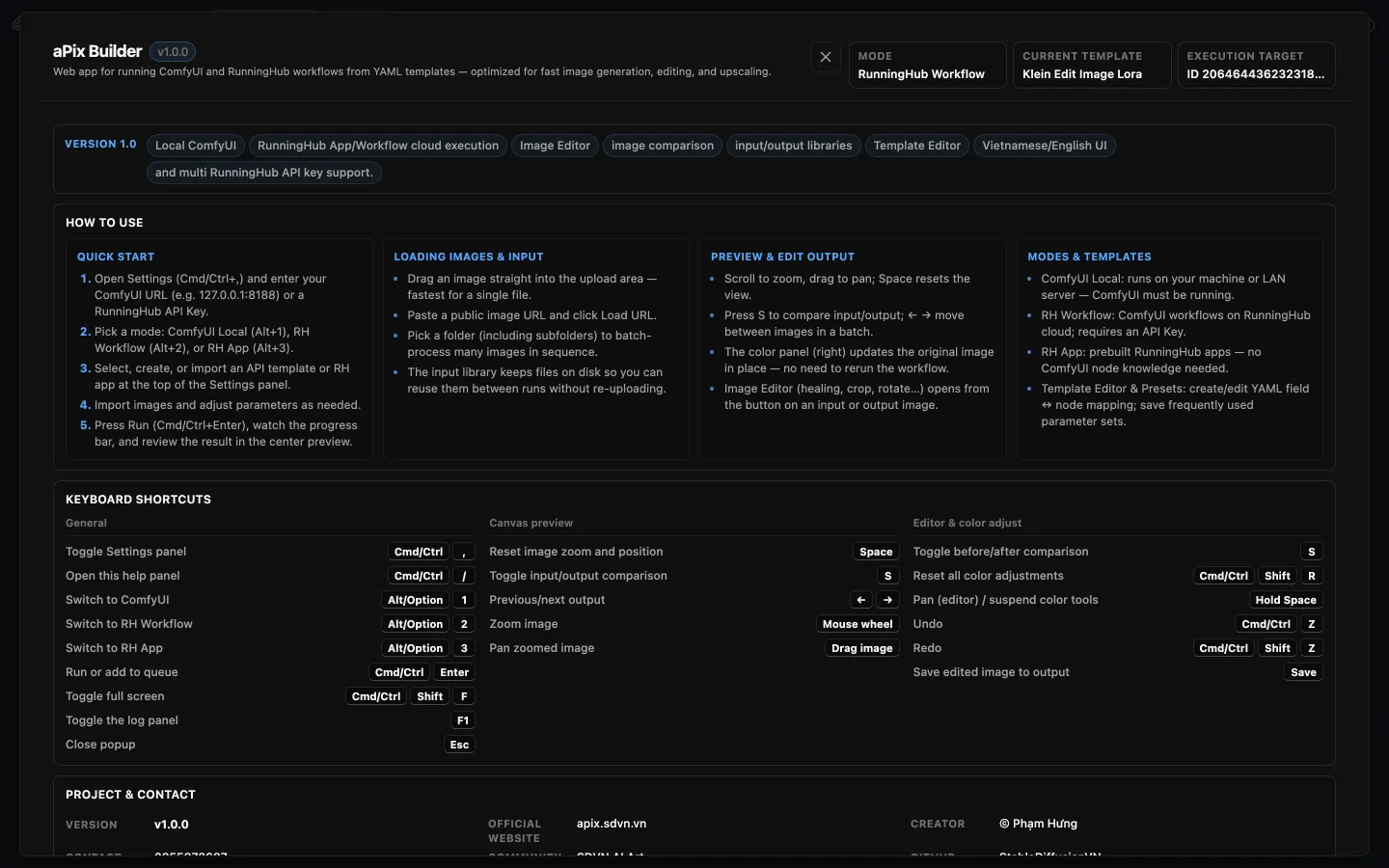Click the Switch to RH App label
Image resolution: width=1389 pixels, height=868 pixels.
point(114,648)
